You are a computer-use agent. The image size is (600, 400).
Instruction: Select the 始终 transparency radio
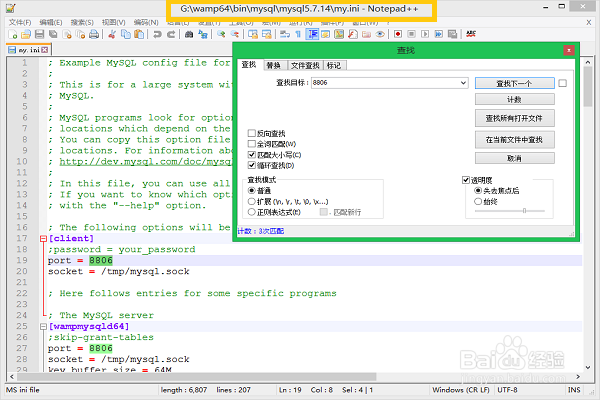478,201
